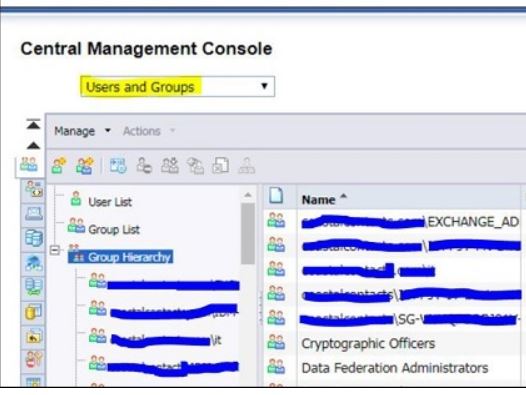Click the remove user toolbar icon
This screenshot has width=526, height=395.
click(x=144, y=165)
